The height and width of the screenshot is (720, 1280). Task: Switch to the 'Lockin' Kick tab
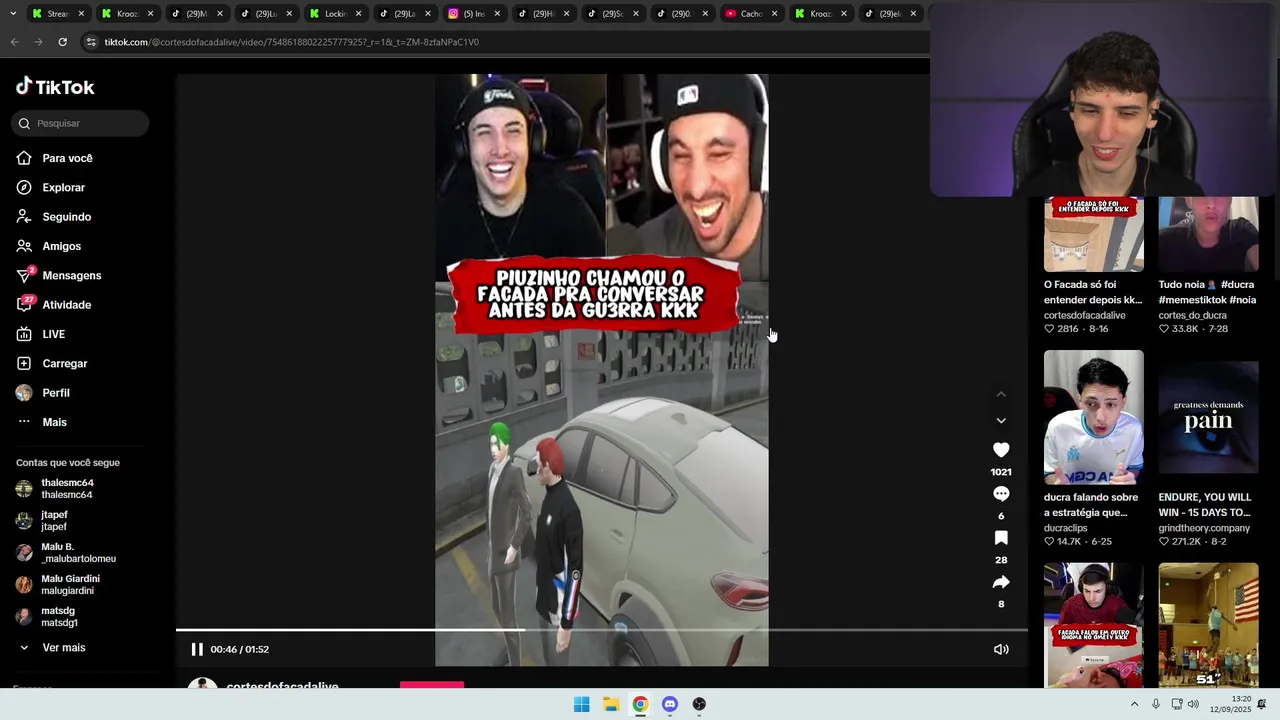[335, 14]
